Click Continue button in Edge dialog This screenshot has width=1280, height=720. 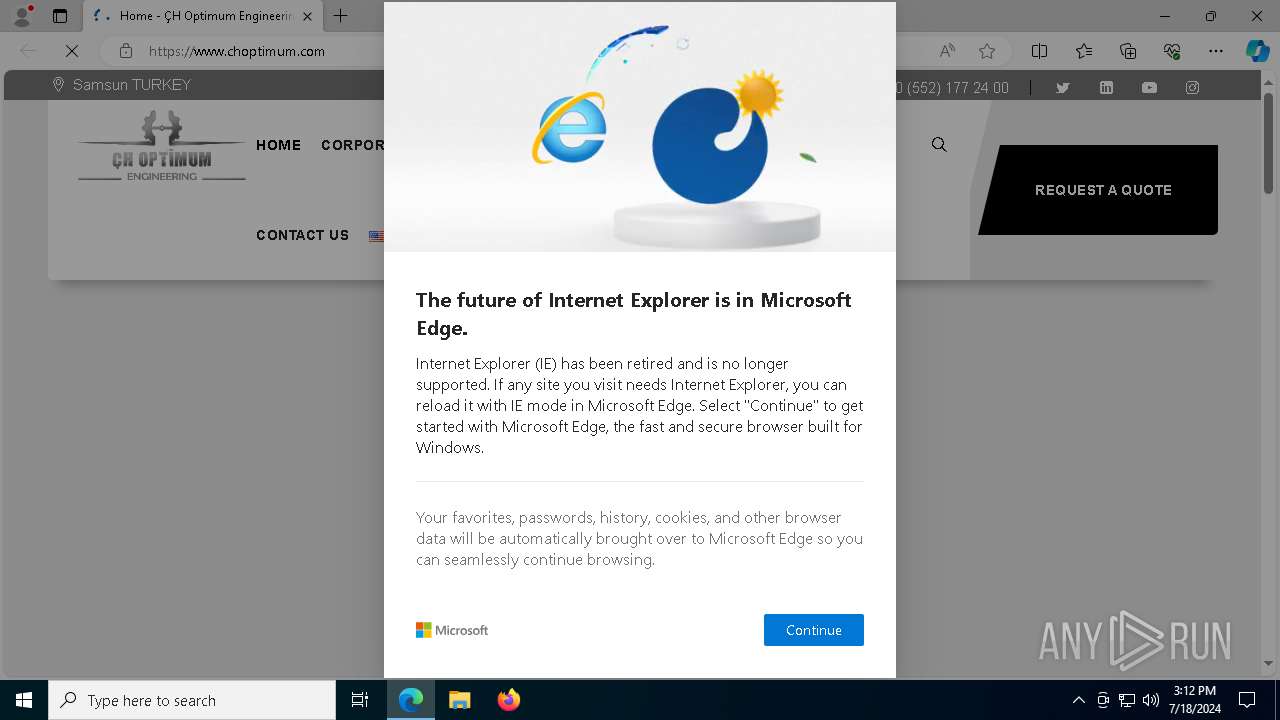coord(813,630)
